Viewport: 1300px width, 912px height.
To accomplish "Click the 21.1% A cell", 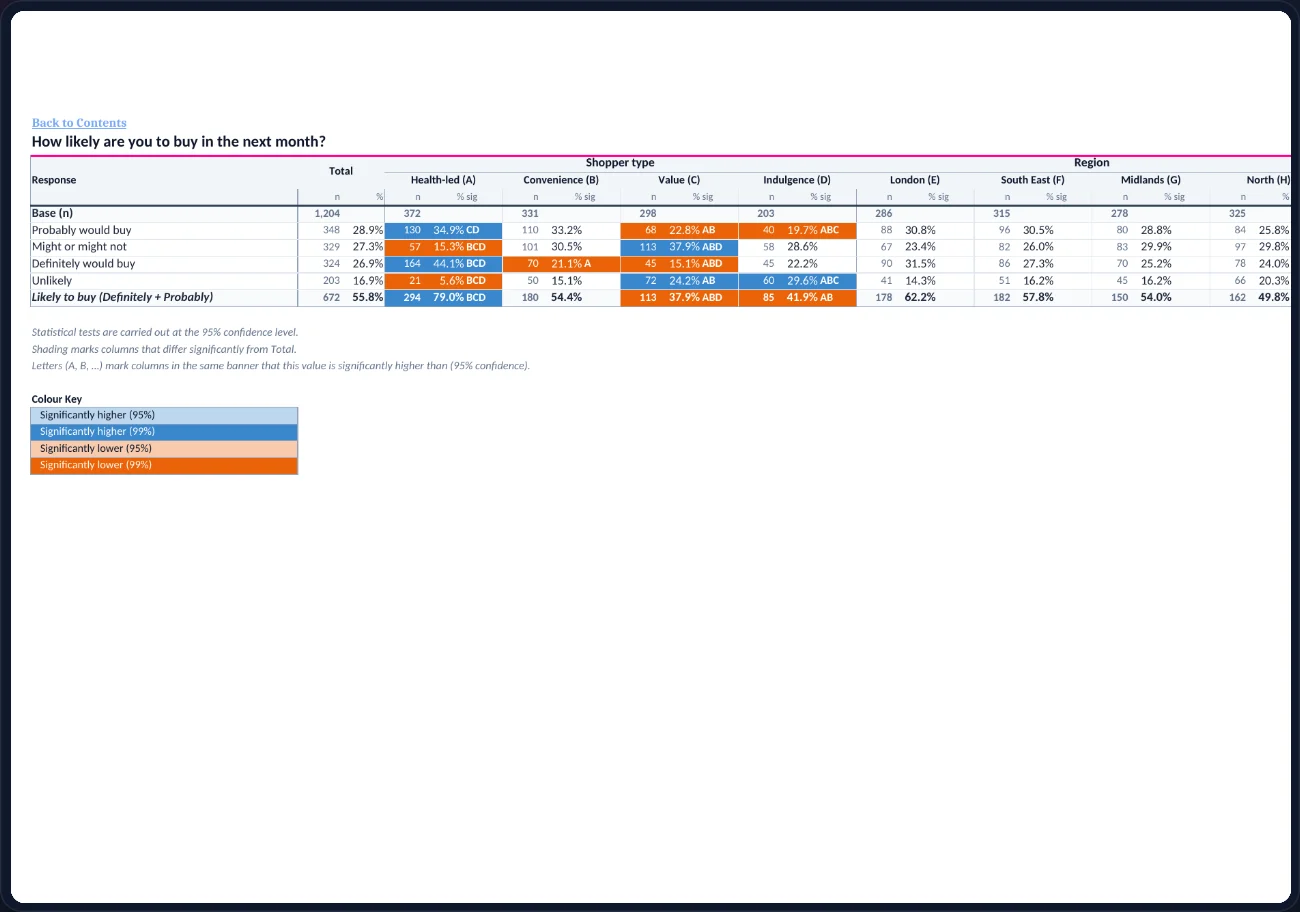I will pos(572,264).
